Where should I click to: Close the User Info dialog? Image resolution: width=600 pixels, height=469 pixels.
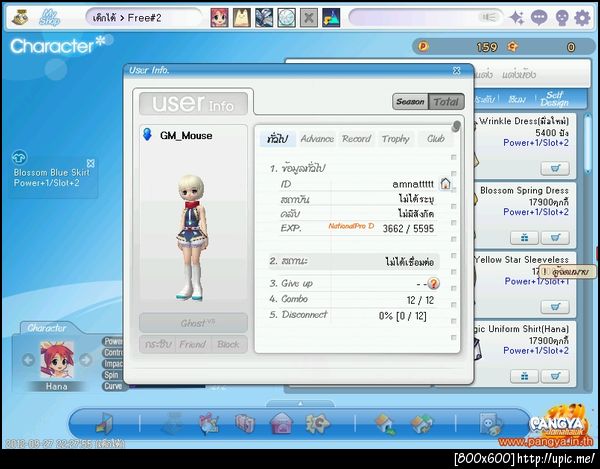(457, 70)
